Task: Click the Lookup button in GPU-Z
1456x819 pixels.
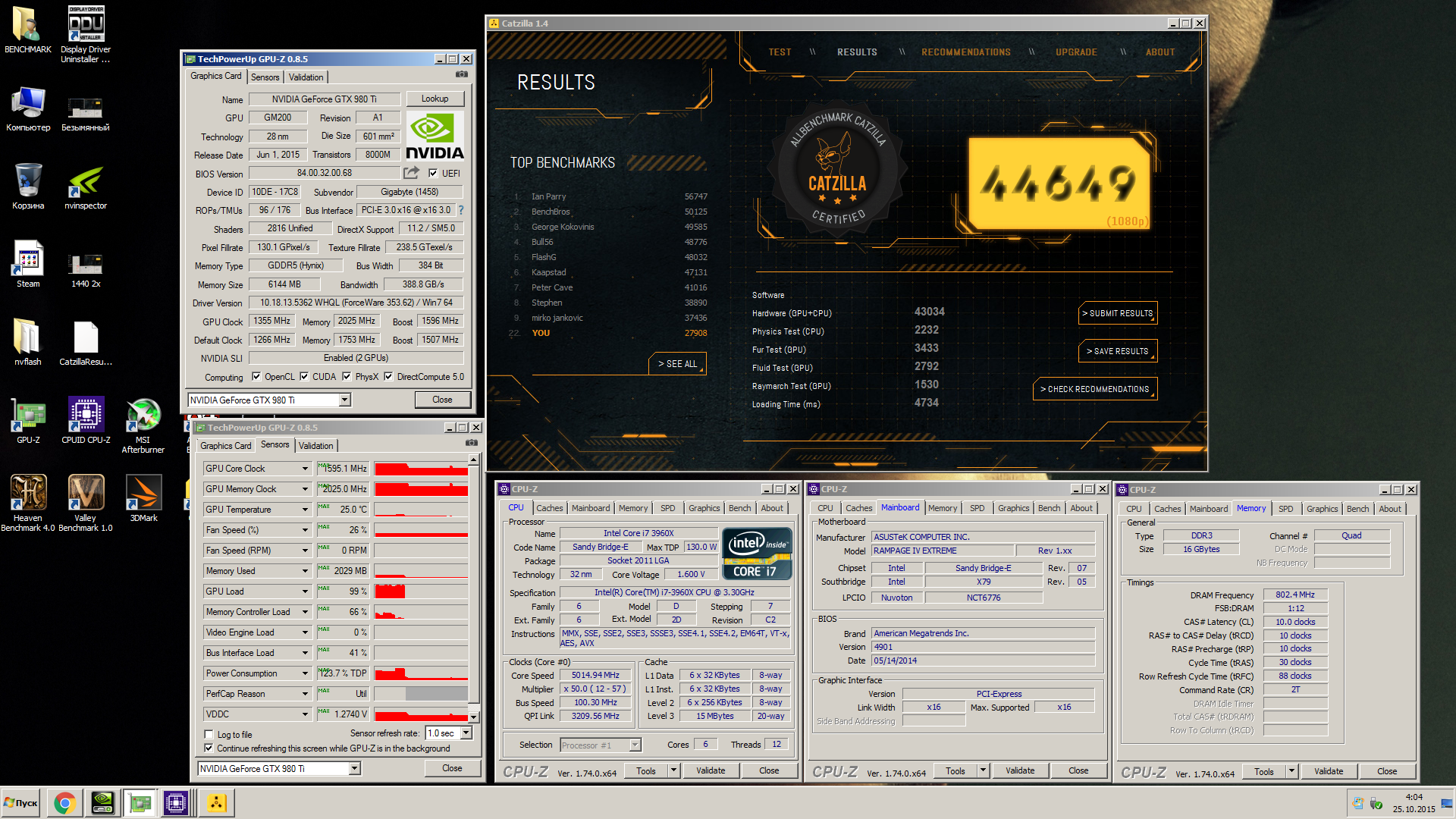Action: coord(435,99)
